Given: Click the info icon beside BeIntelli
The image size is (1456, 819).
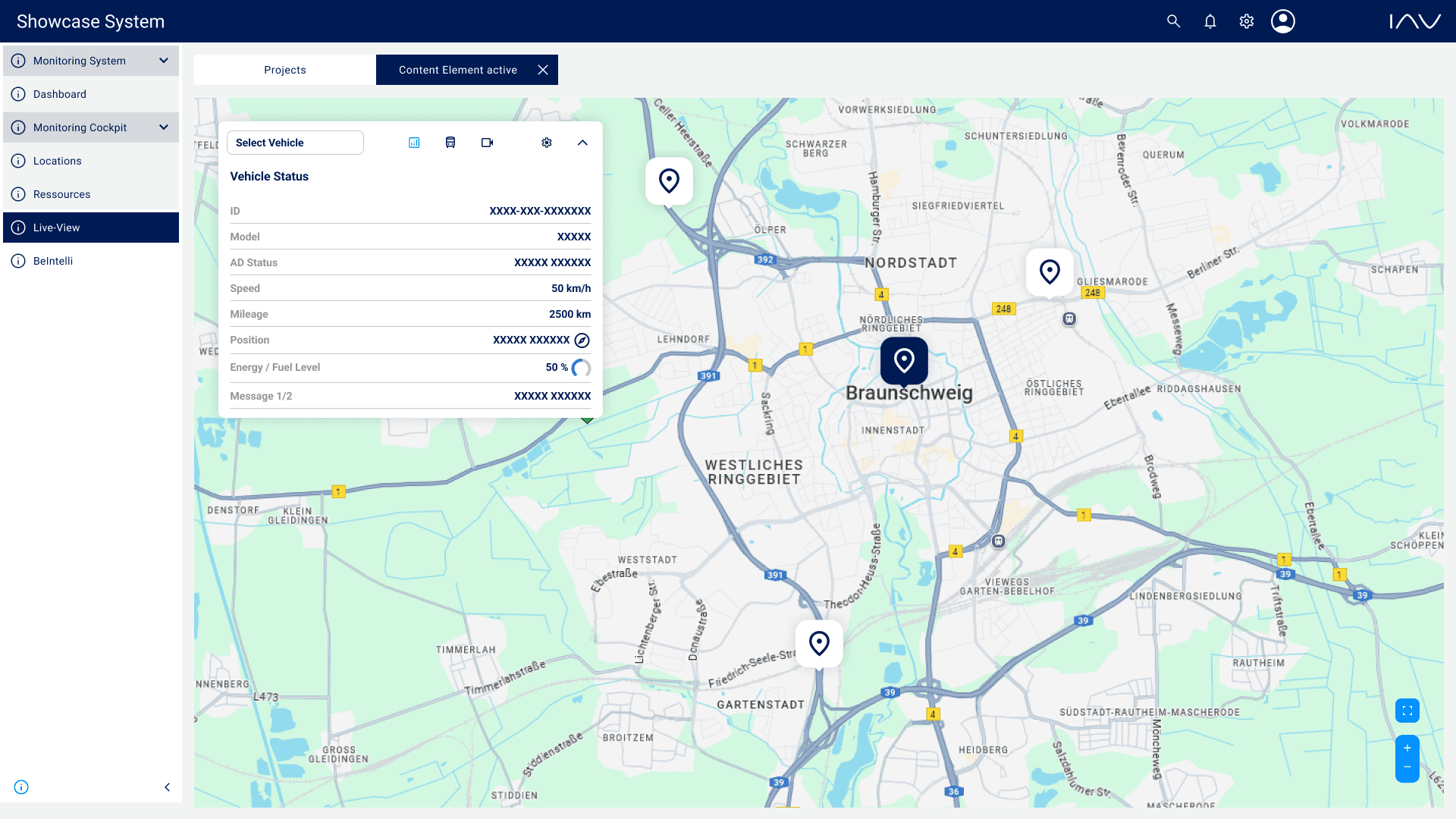Looking at the screenshot, I should (18, 261).
